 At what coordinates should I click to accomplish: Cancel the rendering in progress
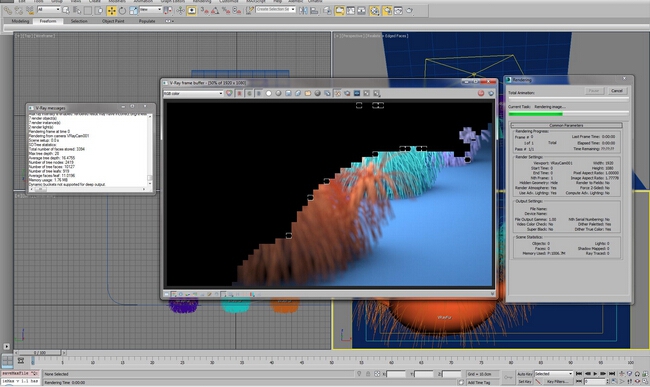(616, 91)
